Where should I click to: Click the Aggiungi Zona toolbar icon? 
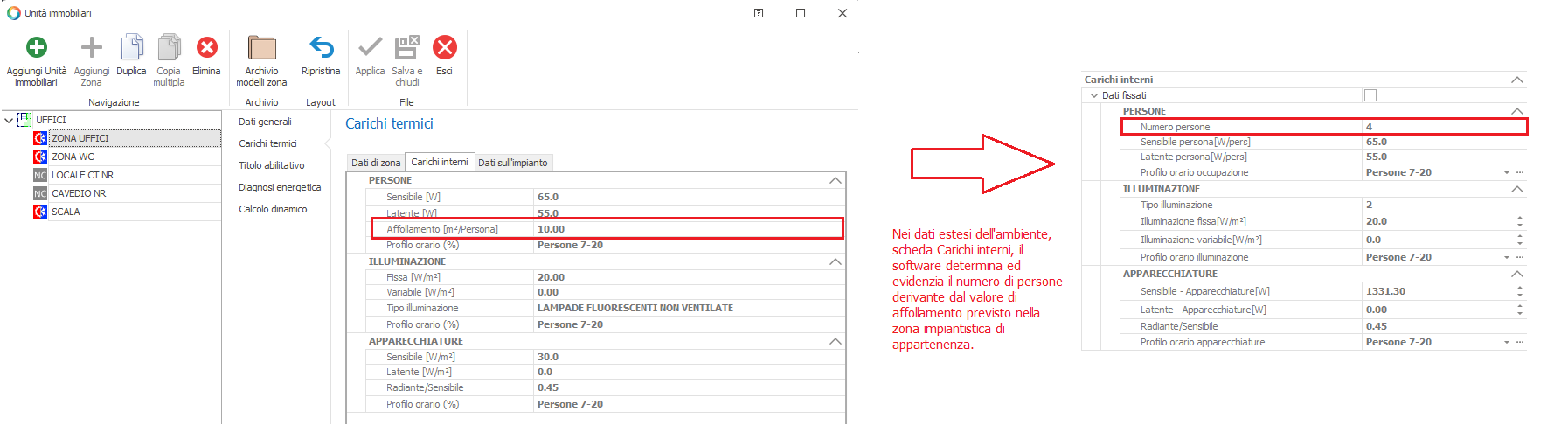91,48
